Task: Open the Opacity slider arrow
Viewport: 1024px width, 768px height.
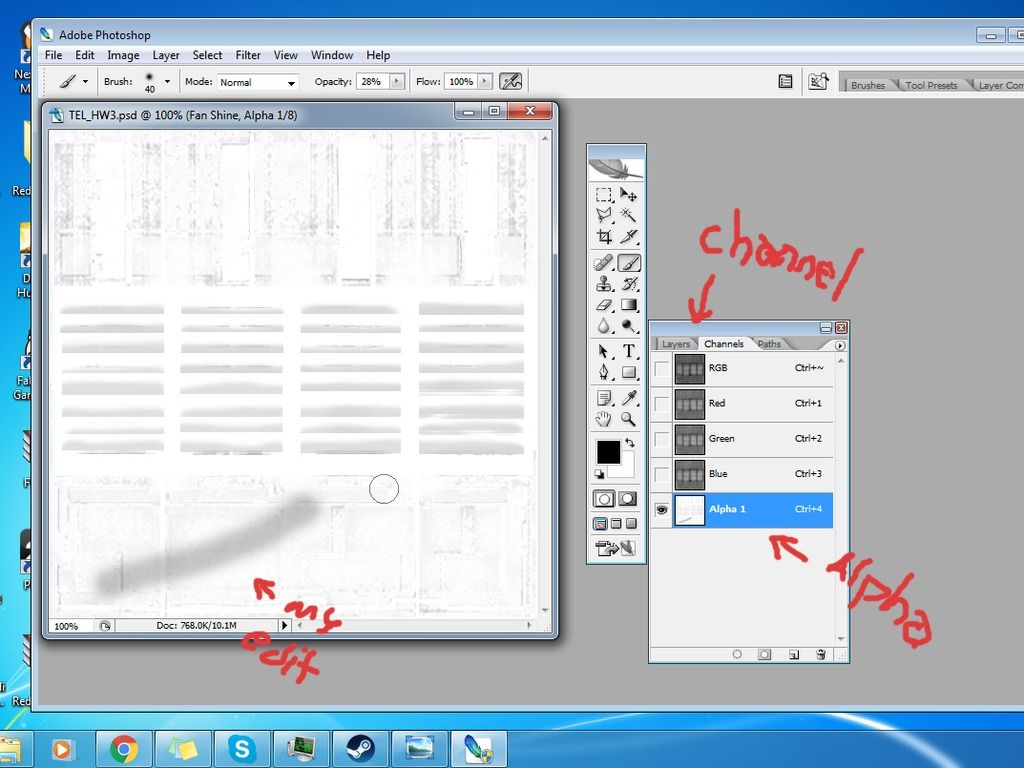Action: coord(397,82)
